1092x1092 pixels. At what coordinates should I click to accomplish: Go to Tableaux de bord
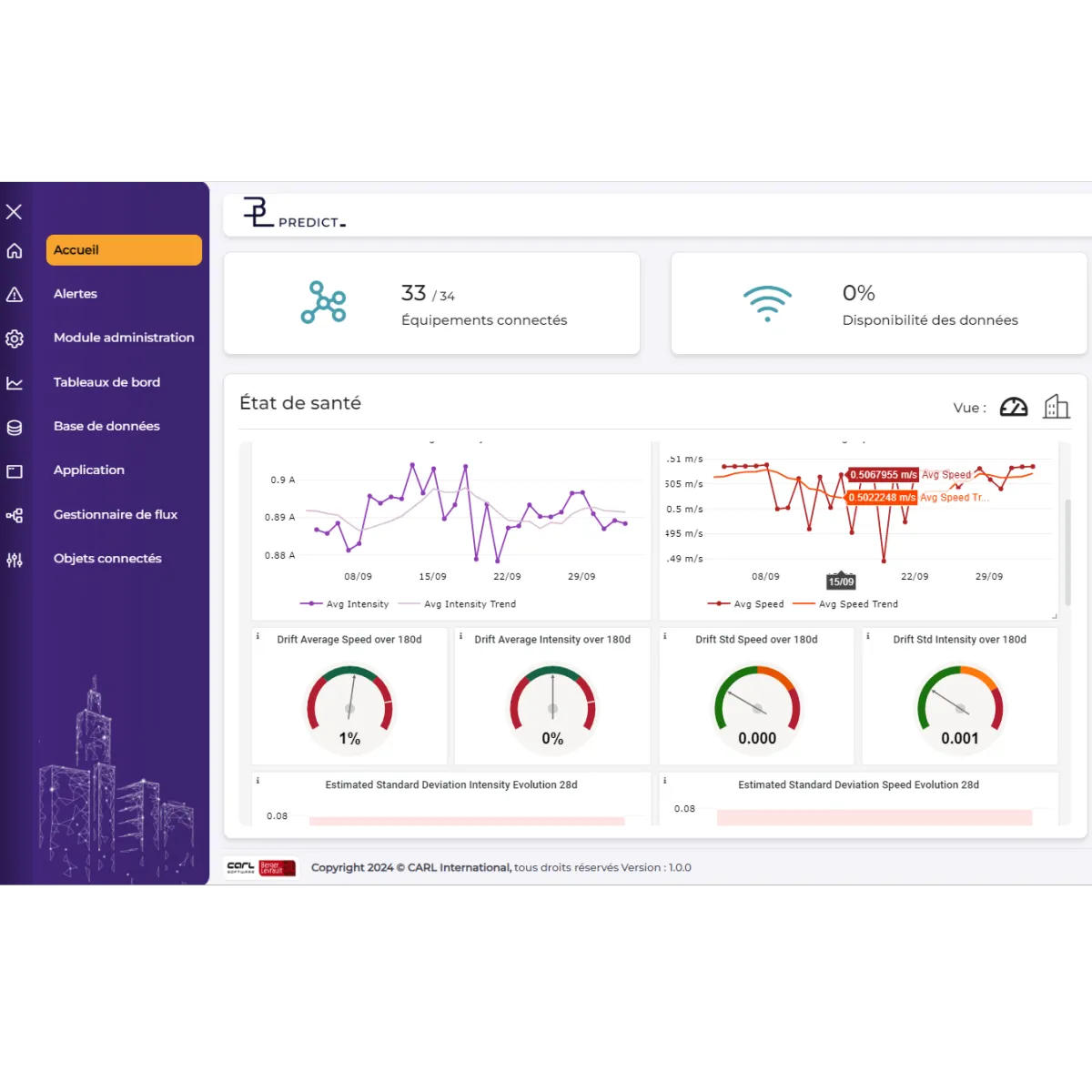click(106, 382)
